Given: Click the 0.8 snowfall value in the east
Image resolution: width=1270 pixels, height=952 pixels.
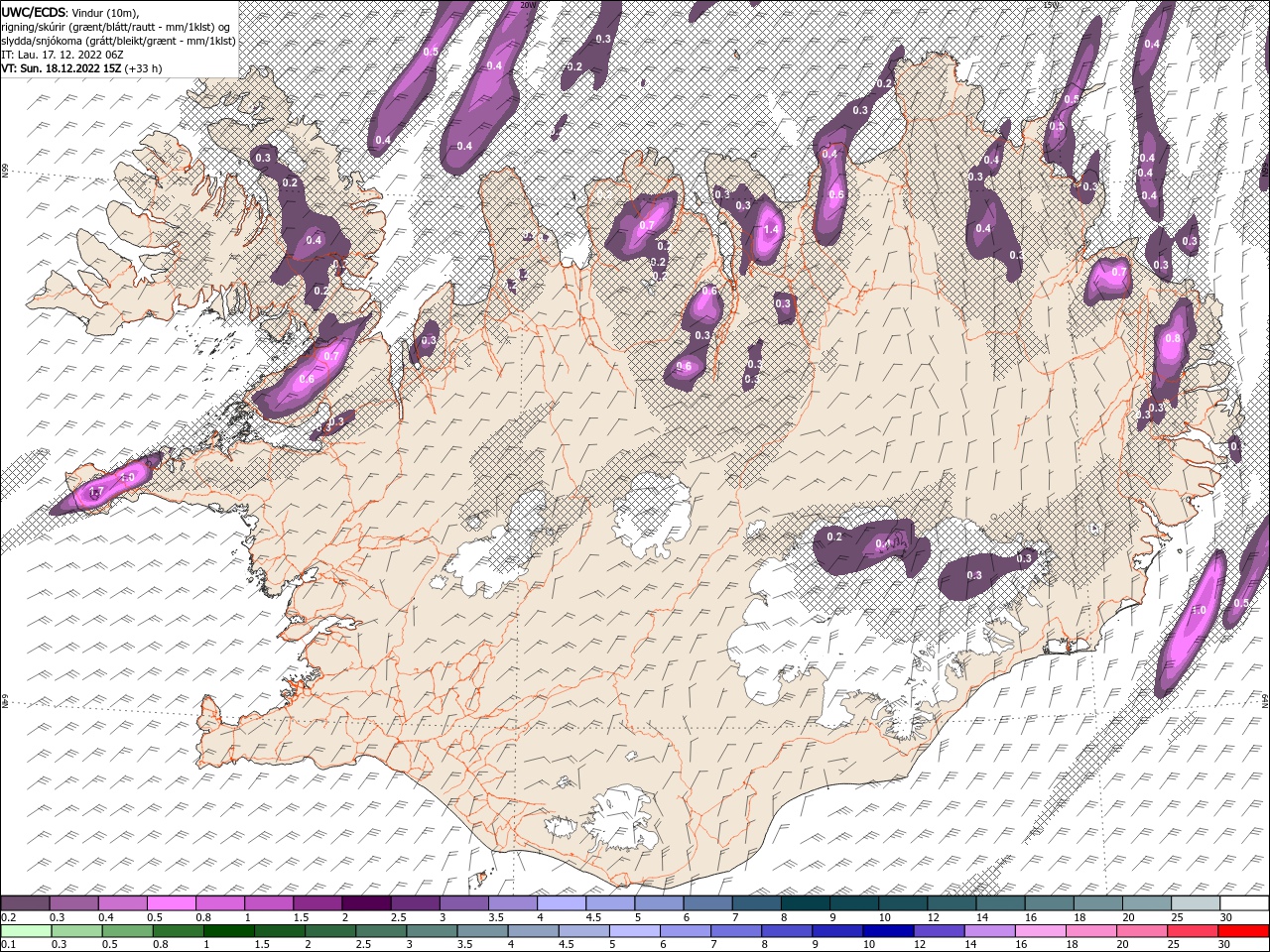Looking at the screenshot, I should click(1173, 338).
